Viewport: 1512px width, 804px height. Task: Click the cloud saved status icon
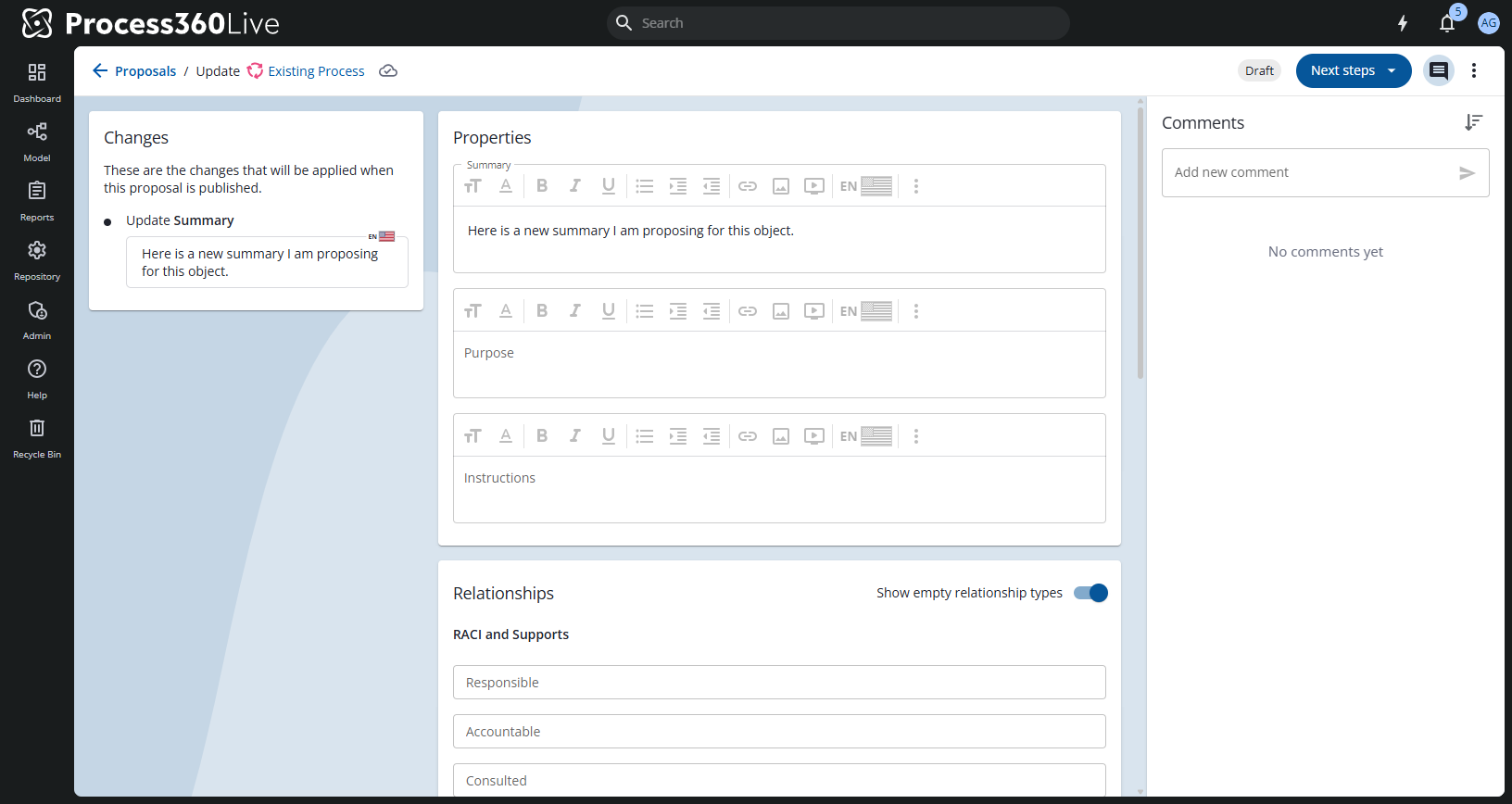coord(388,71)
